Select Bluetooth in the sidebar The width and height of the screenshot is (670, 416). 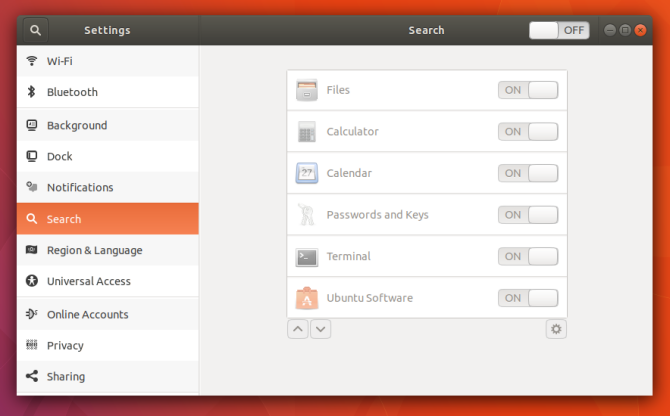click(x=108, y=92)
